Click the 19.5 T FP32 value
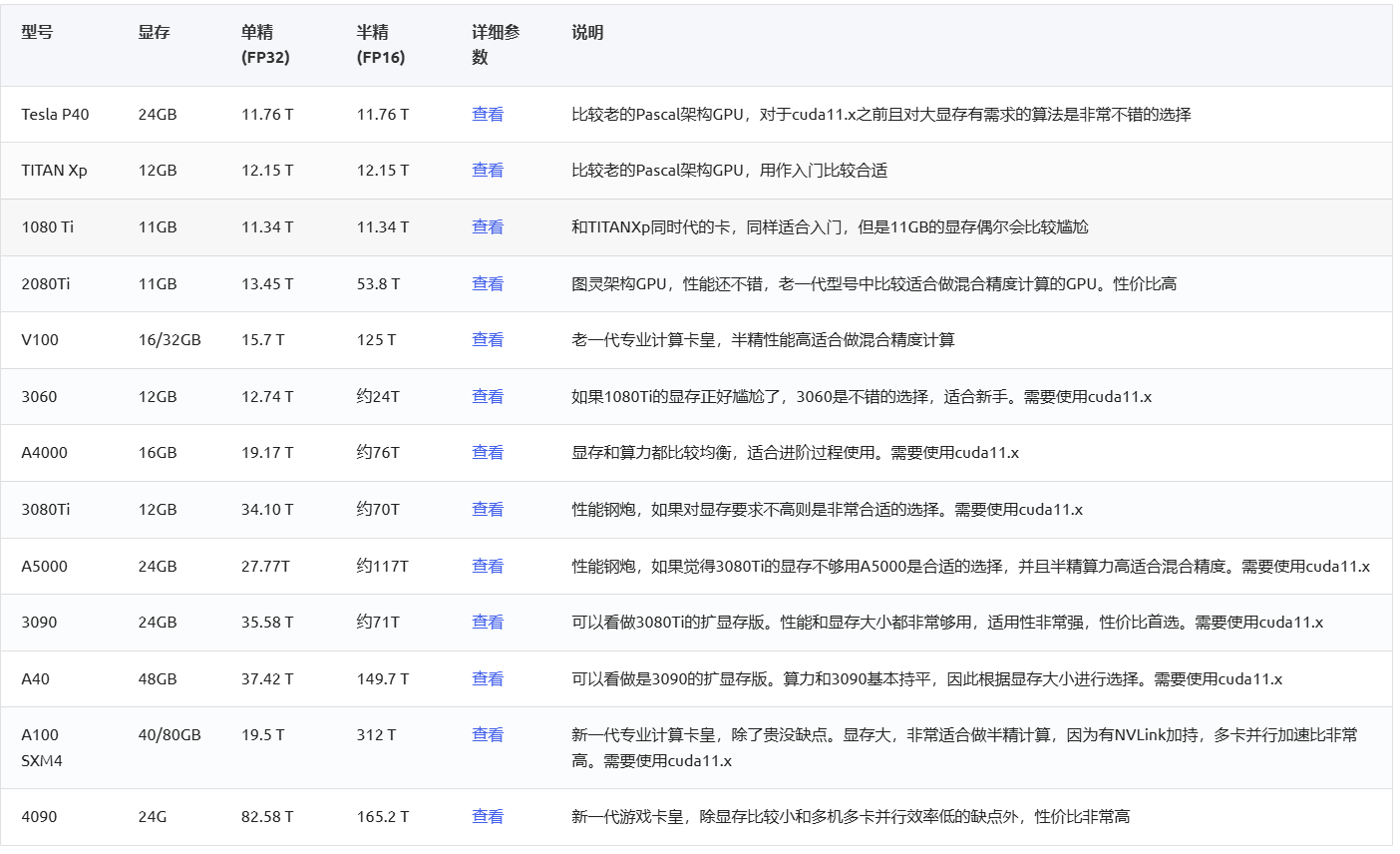The width and height of the screenshot is (1400, 854). click(x=263, y=735)
